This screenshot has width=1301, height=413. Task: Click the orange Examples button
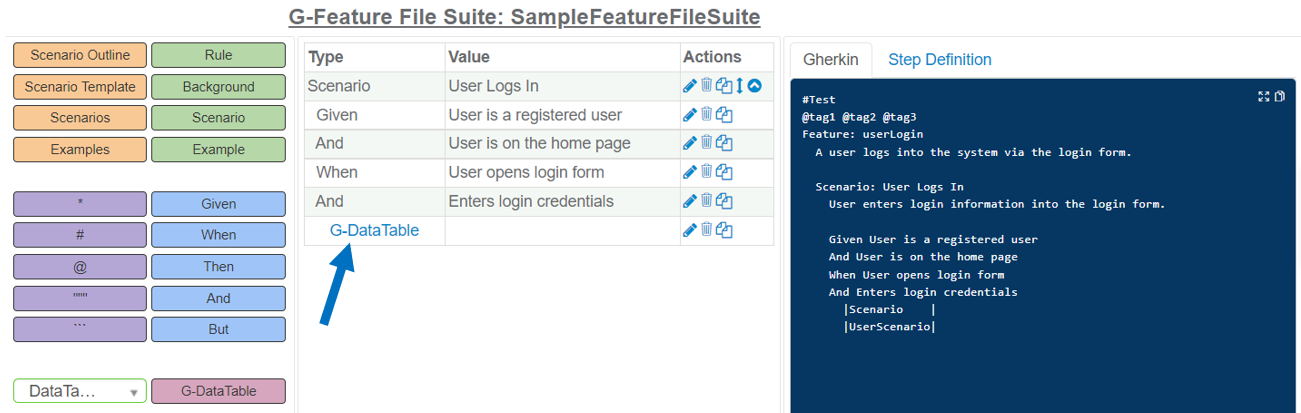[x=80, y=149]
